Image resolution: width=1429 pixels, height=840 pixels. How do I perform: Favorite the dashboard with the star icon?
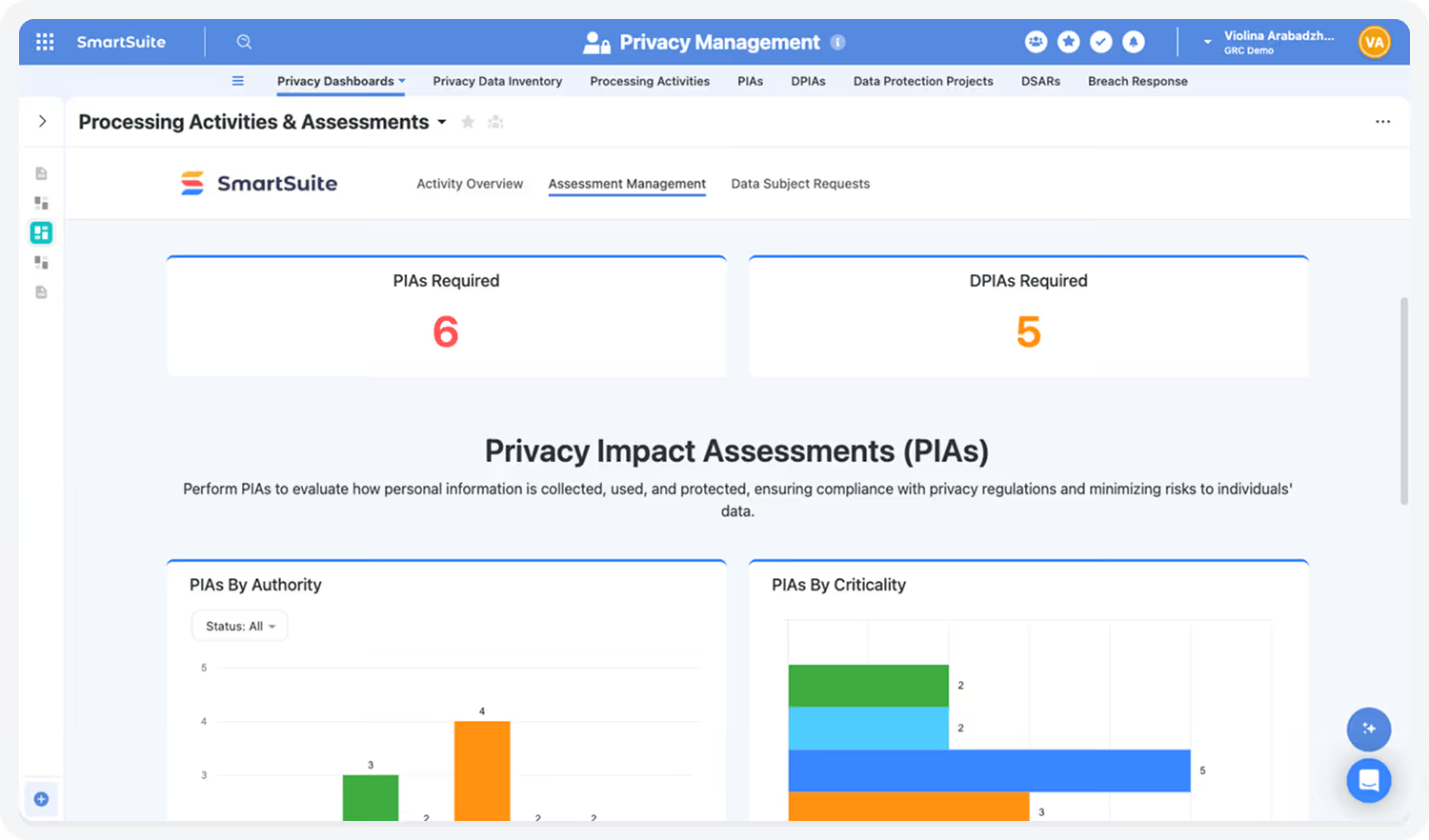(x=468, y=122)
